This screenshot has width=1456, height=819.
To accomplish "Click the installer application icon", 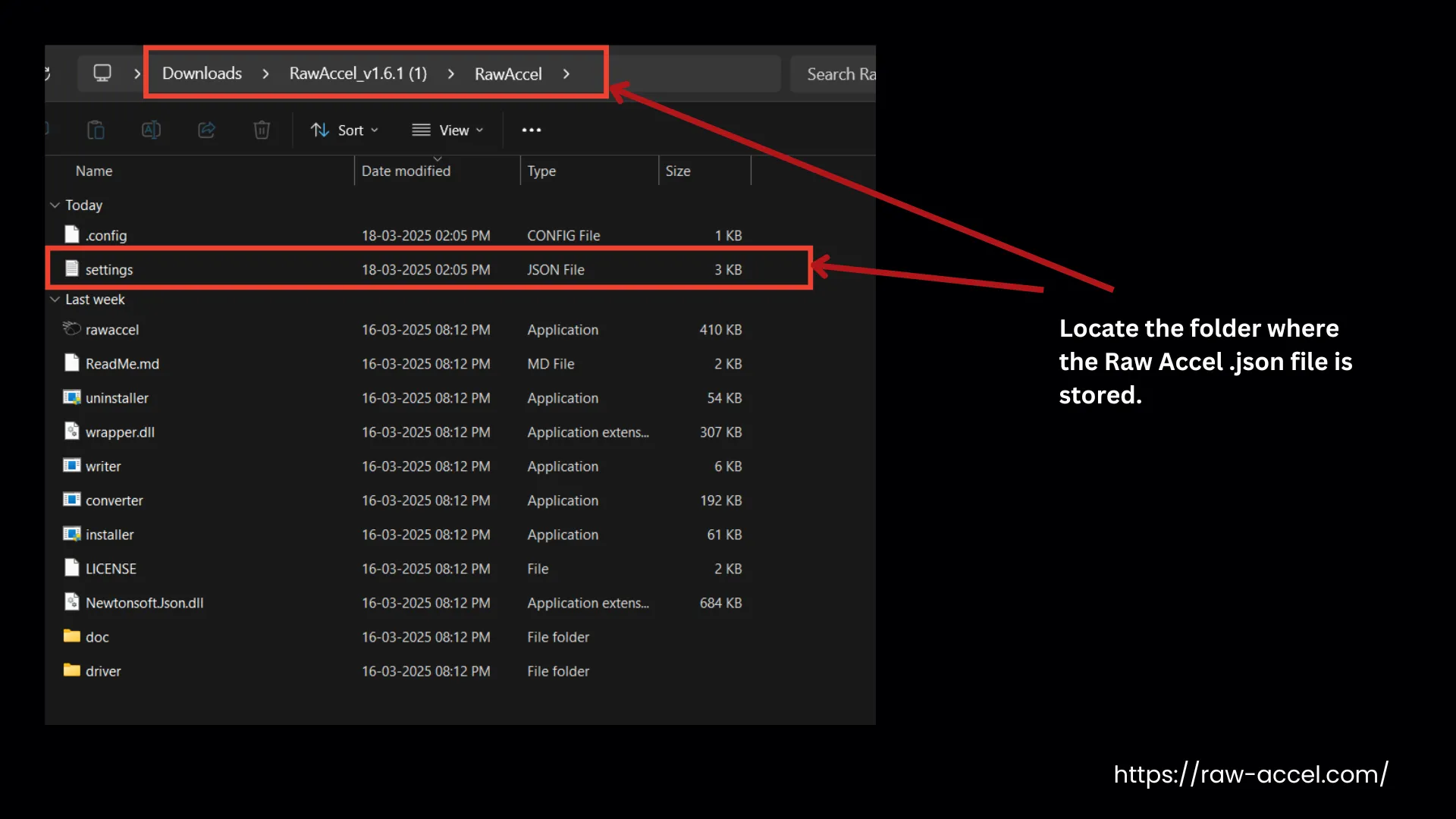I will click(71, 534).
